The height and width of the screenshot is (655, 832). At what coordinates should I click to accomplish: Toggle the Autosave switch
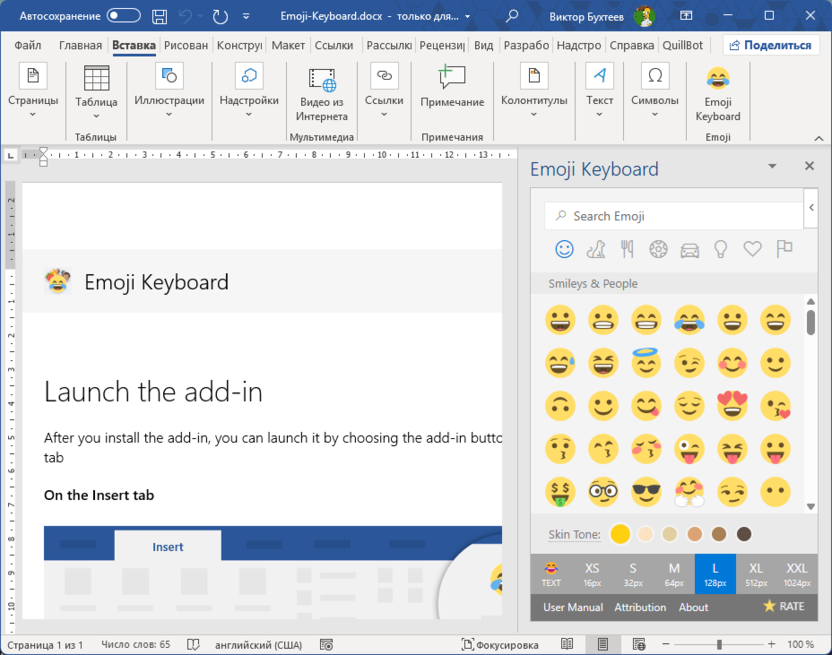click(x=124, y=16)
